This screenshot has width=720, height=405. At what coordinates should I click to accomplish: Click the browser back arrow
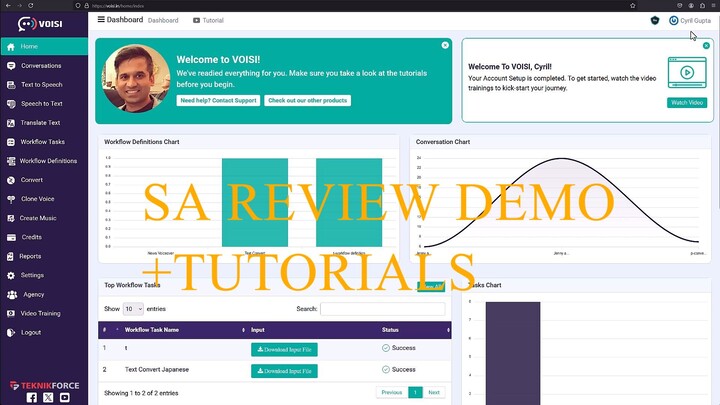click(x=8, y=6)
